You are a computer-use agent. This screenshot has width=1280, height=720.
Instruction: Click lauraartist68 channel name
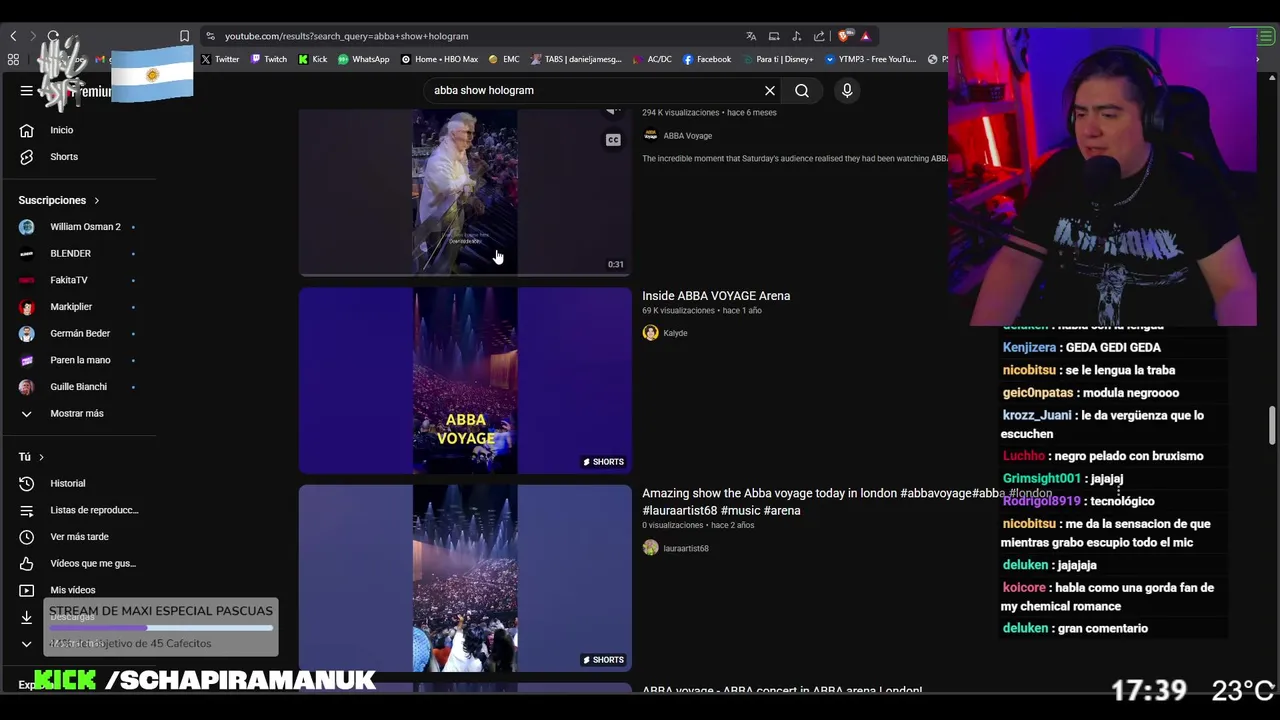click(x=686, y=549)
